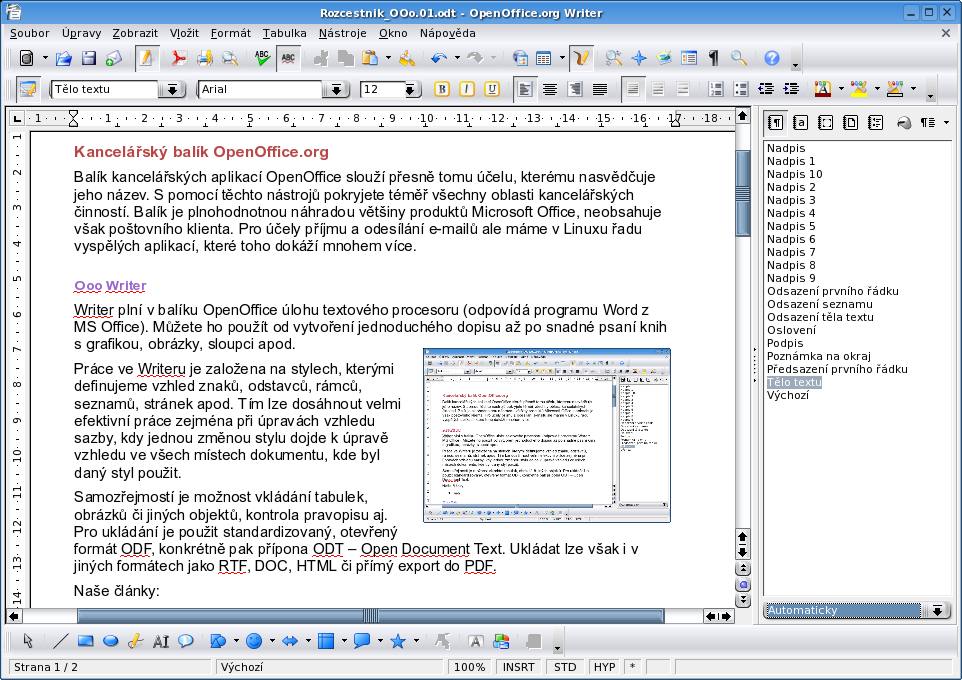Show List Styles in the styles panel
This screenshot has height=680, width=962.
[875, 123]
